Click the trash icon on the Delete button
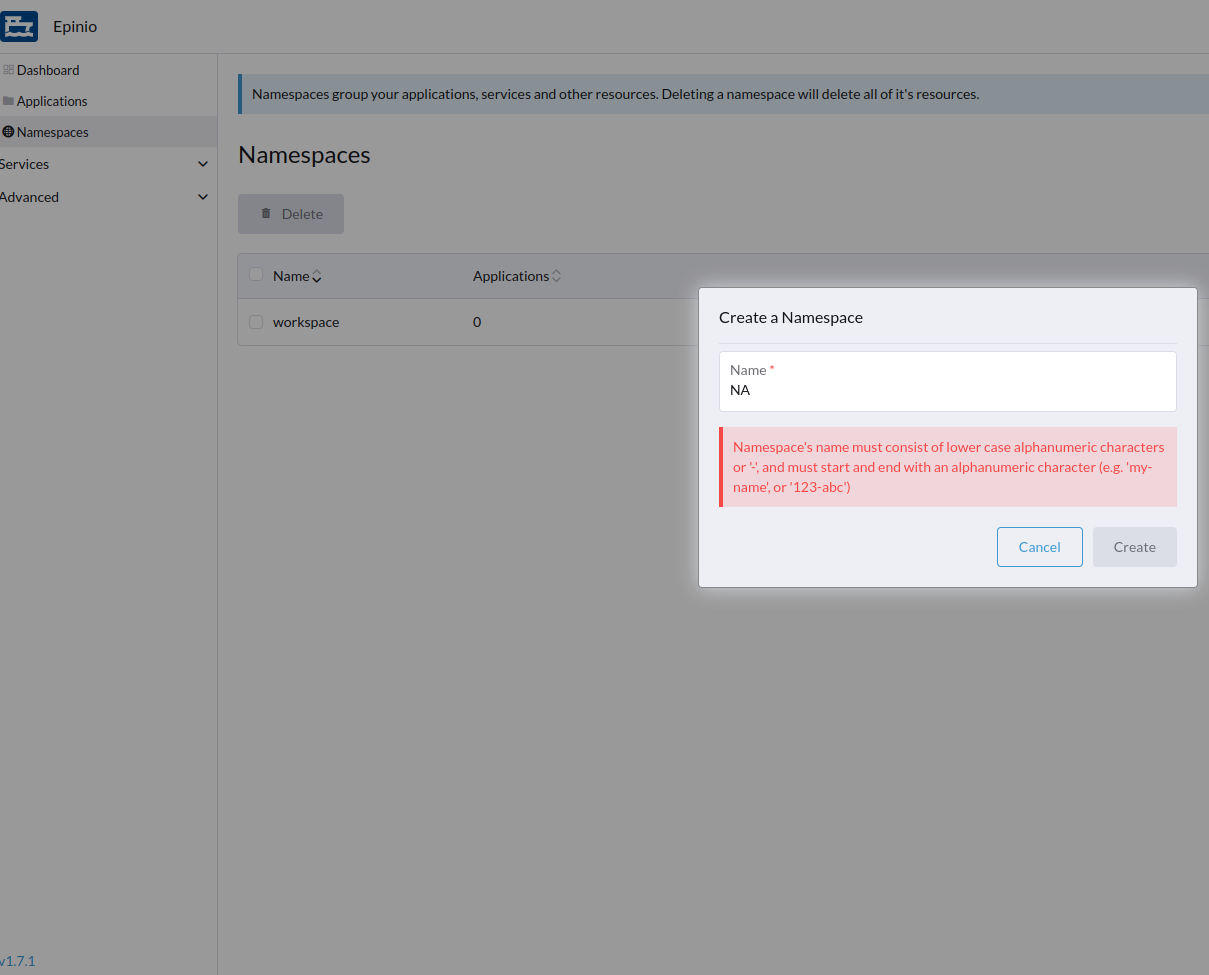The image size is (1209, 975). 265,212
